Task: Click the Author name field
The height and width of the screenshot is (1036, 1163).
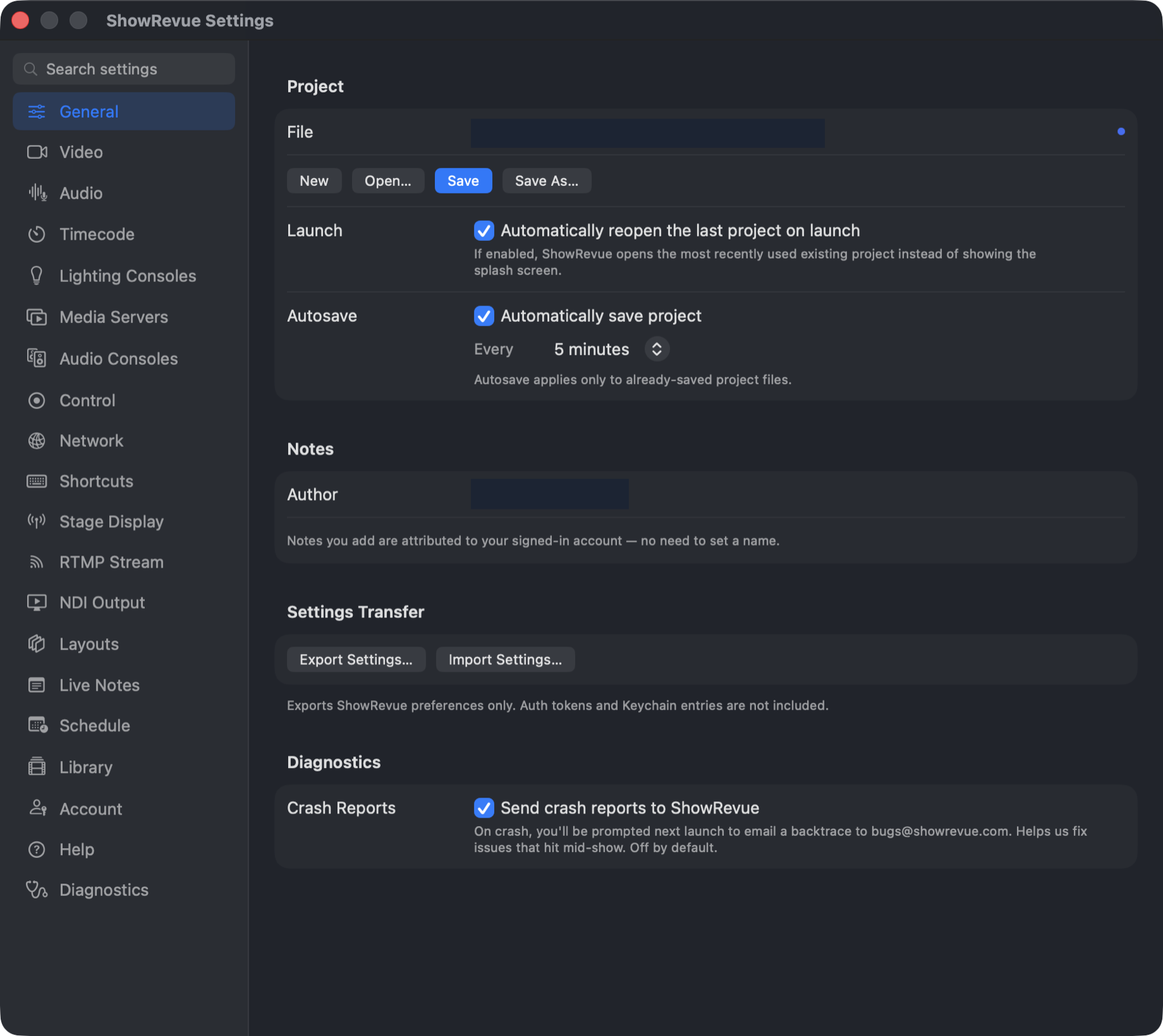Action: click(x=550, y=494)
